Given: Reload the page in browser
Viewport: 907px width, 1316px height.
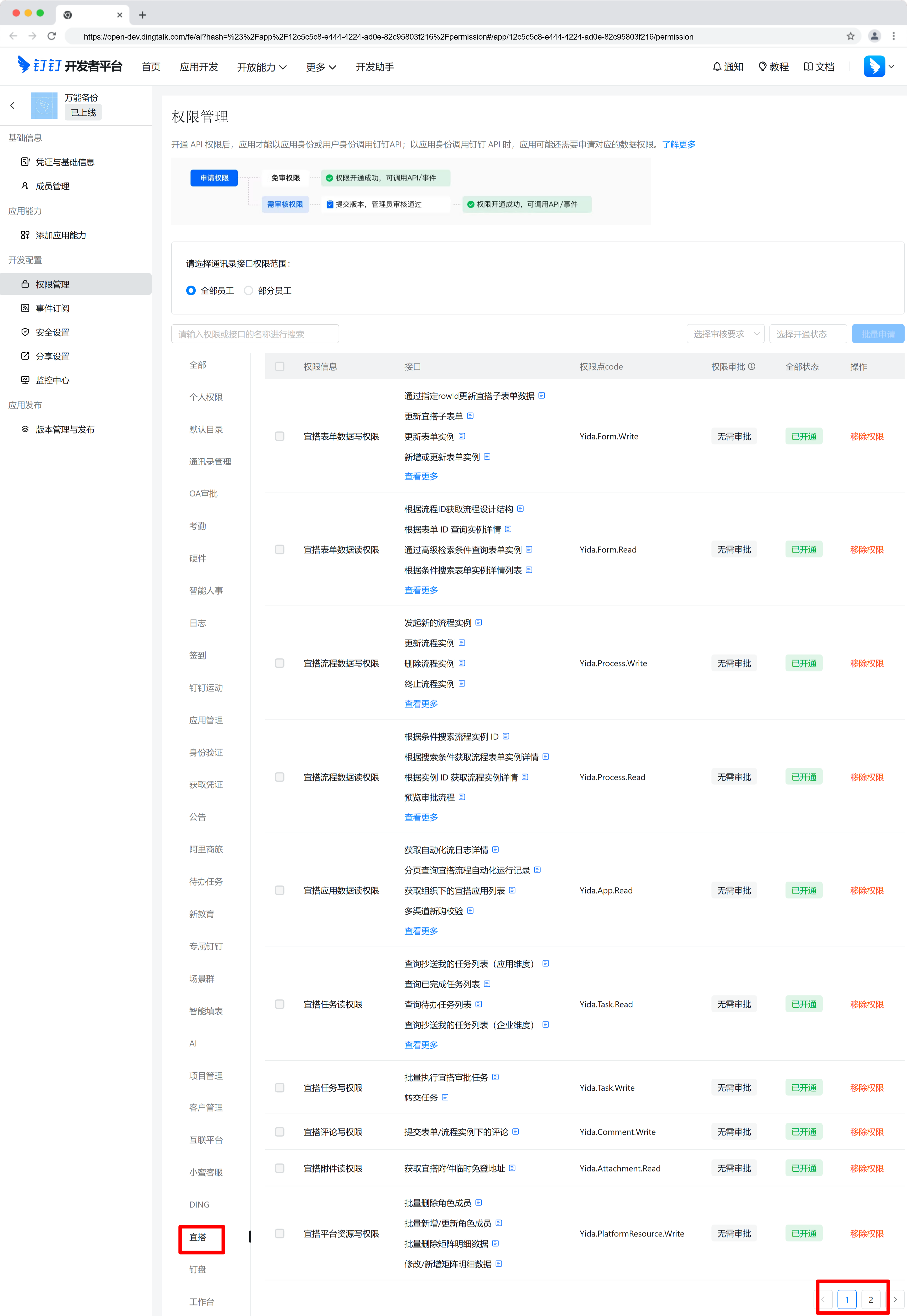Looking at the screenshot, I should 52,36.
